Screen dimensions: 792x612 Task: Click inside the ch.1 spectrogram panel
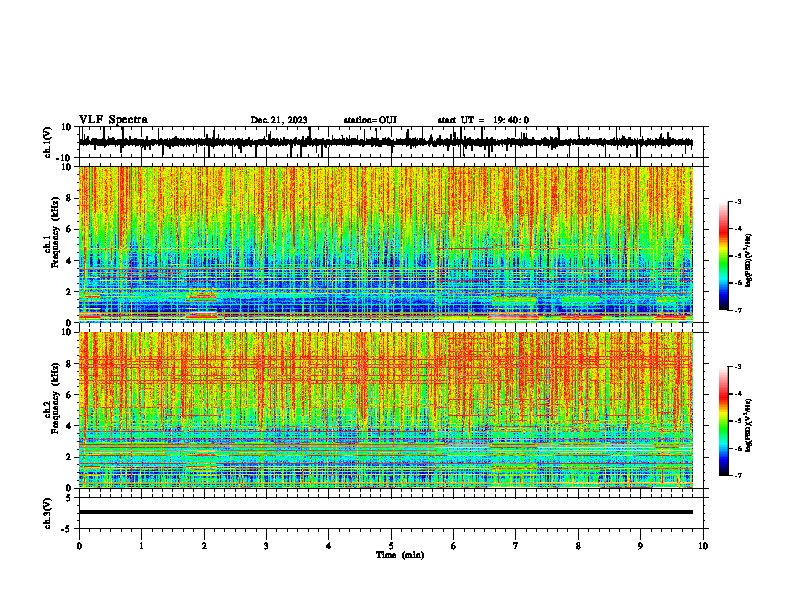tap(385, 244)
